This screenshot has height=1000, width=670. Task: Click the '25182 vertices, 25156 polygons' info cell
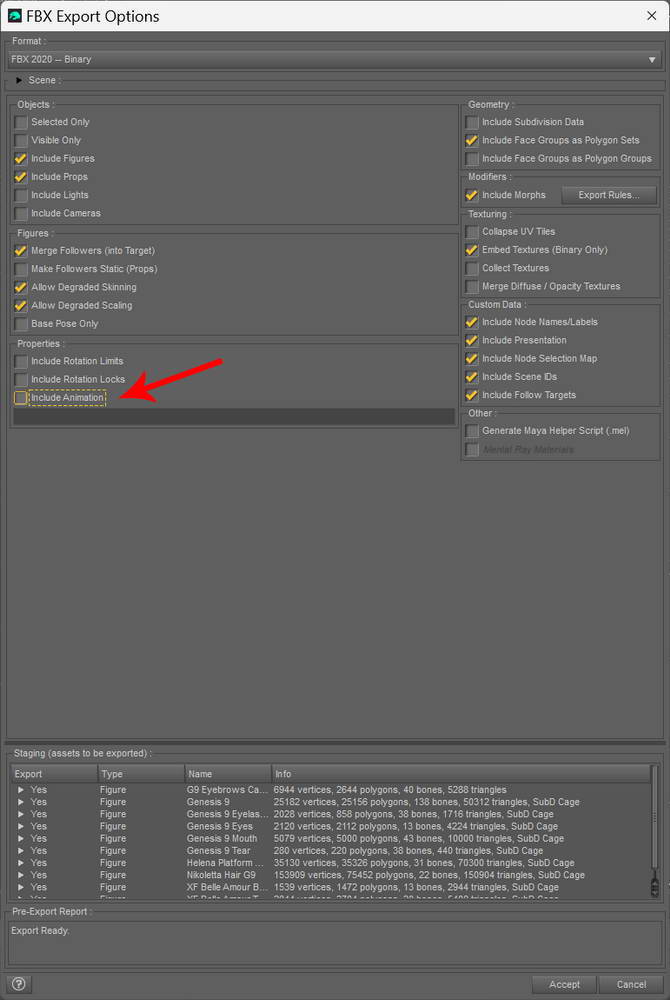tap(426, 802)
